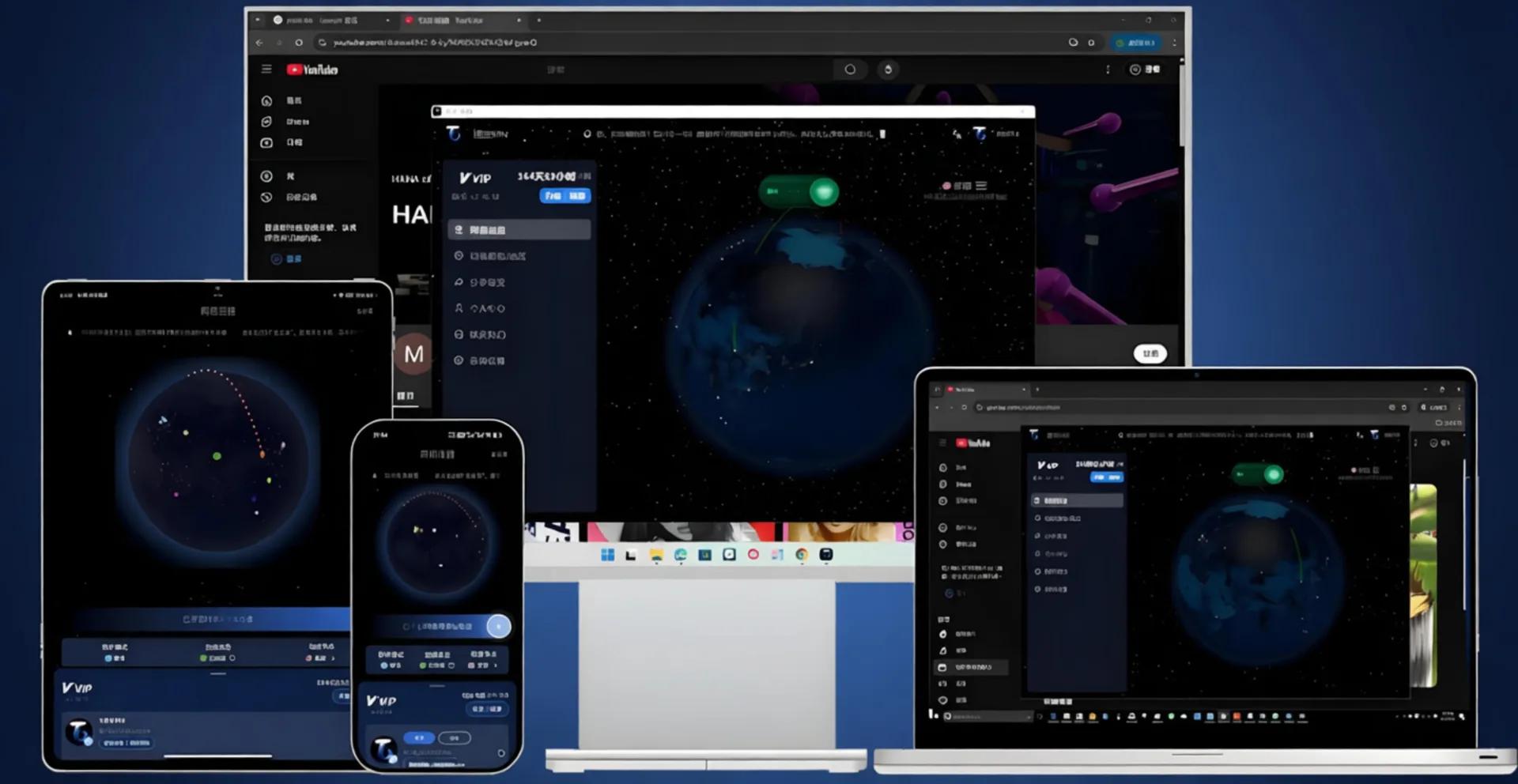Select highlighted first VPN menu item on monitor
Screen dimensions: 1518x784
[x=519, y=230]
